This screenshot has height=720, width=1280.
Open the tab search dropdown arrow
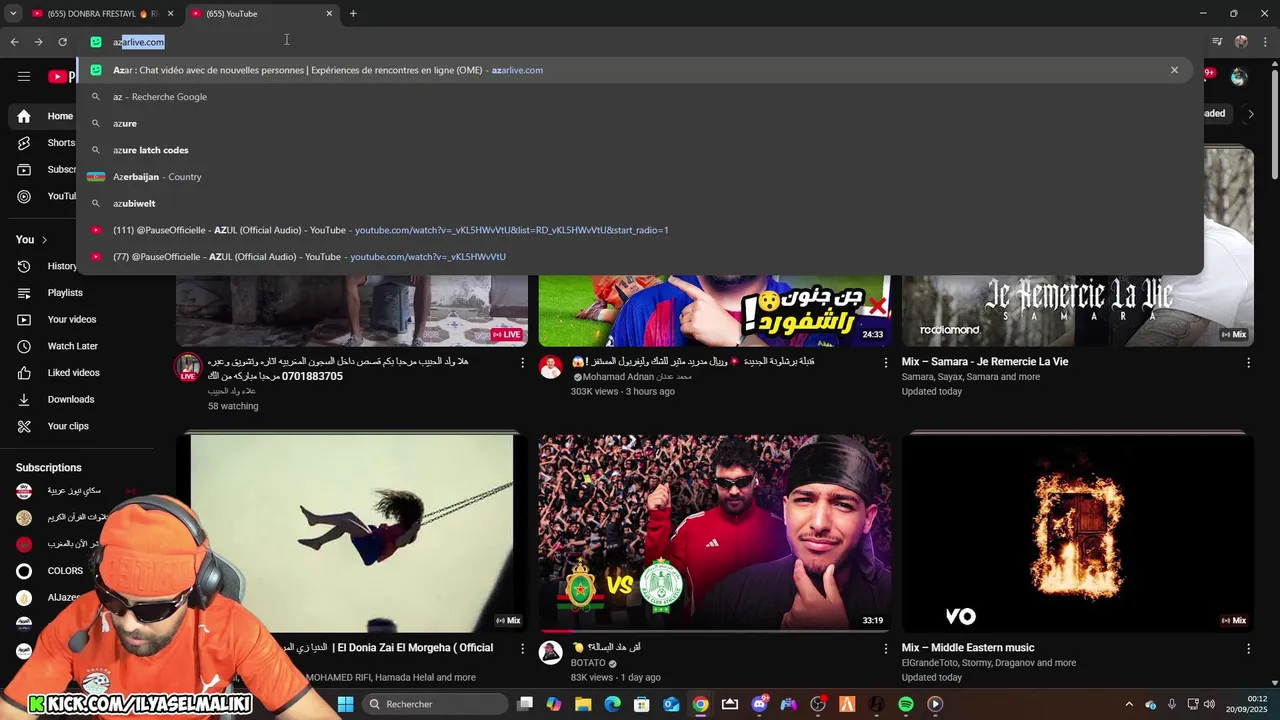(13, 13)
